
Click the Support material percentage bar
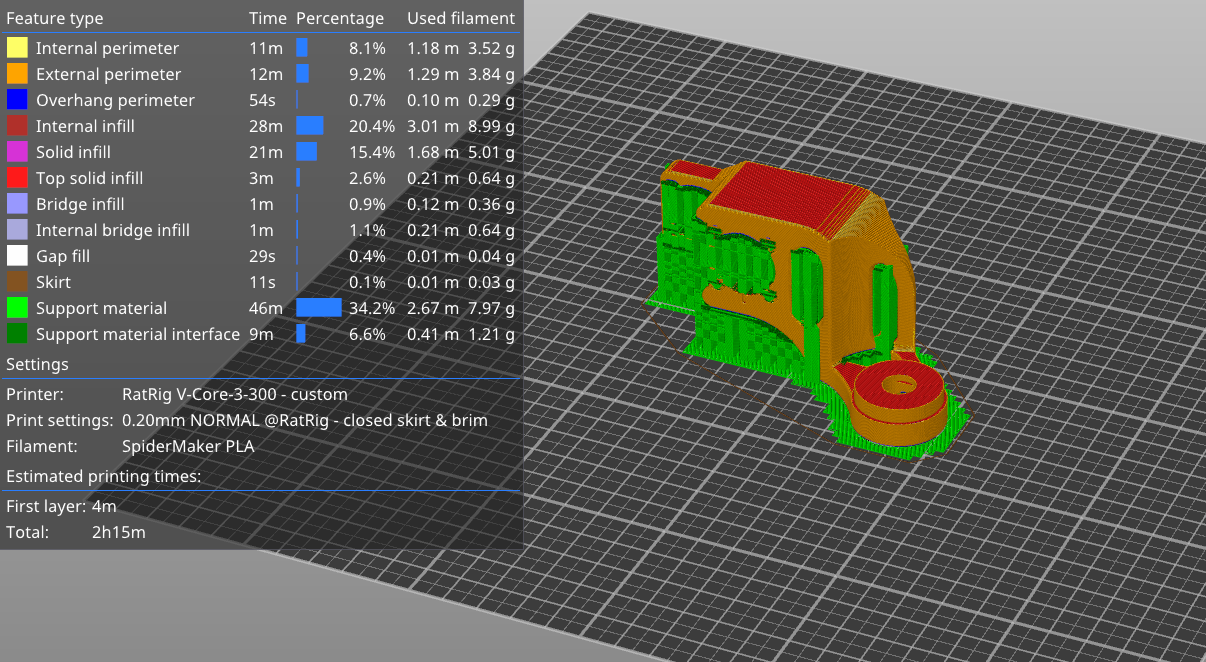pyautogui.click(x=317, y=308)
